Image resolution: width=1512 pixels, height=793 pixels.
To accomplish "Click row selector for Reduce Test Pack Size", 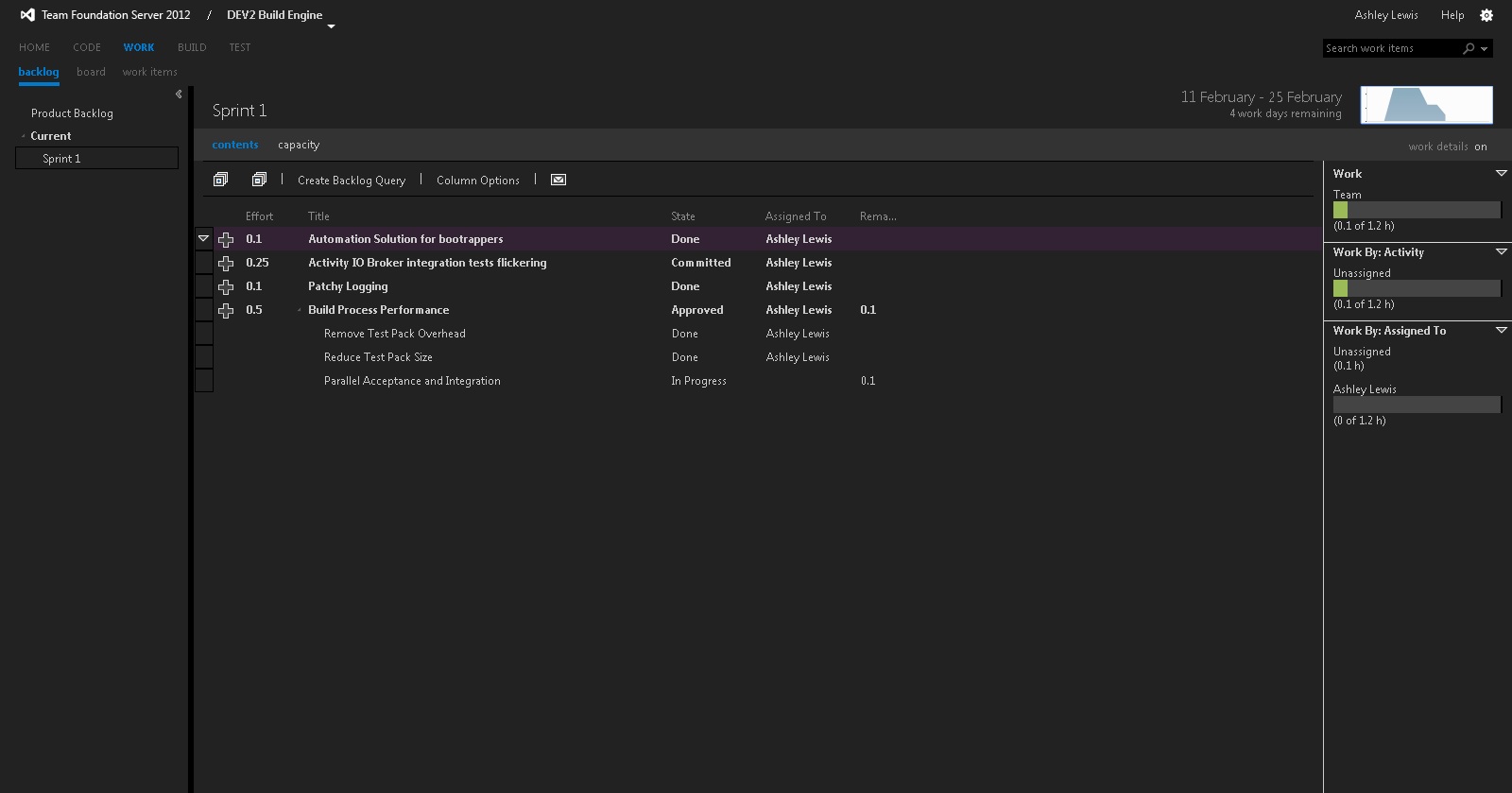I will (204, 357).
